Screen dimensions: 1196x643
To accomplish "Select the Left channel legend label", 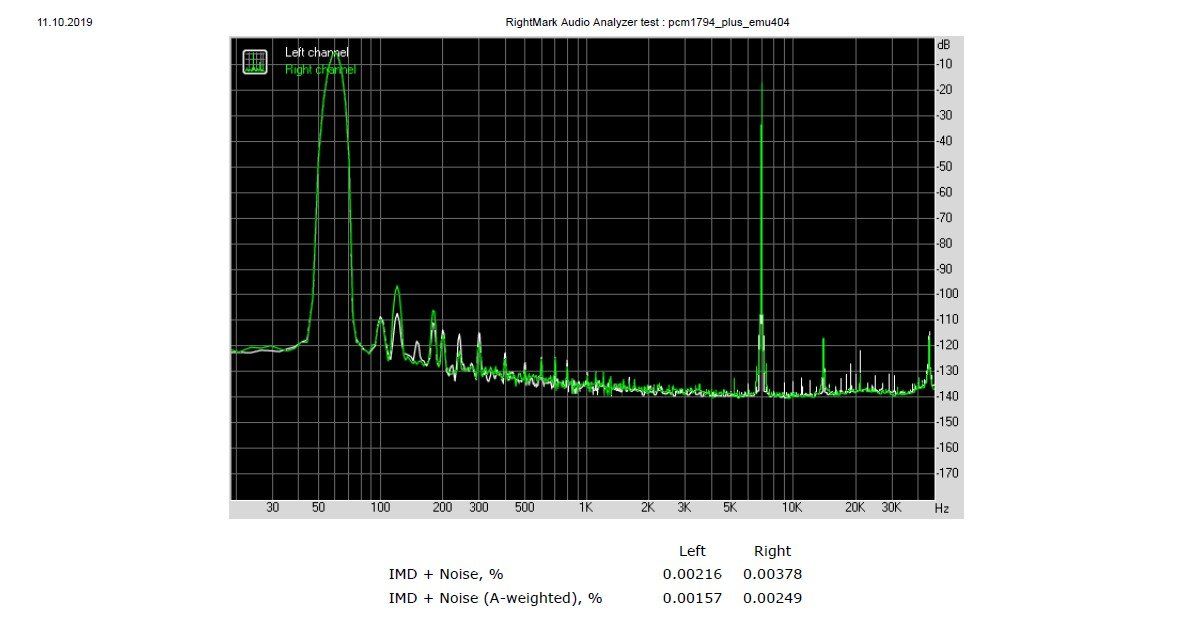I will (317, 53).
